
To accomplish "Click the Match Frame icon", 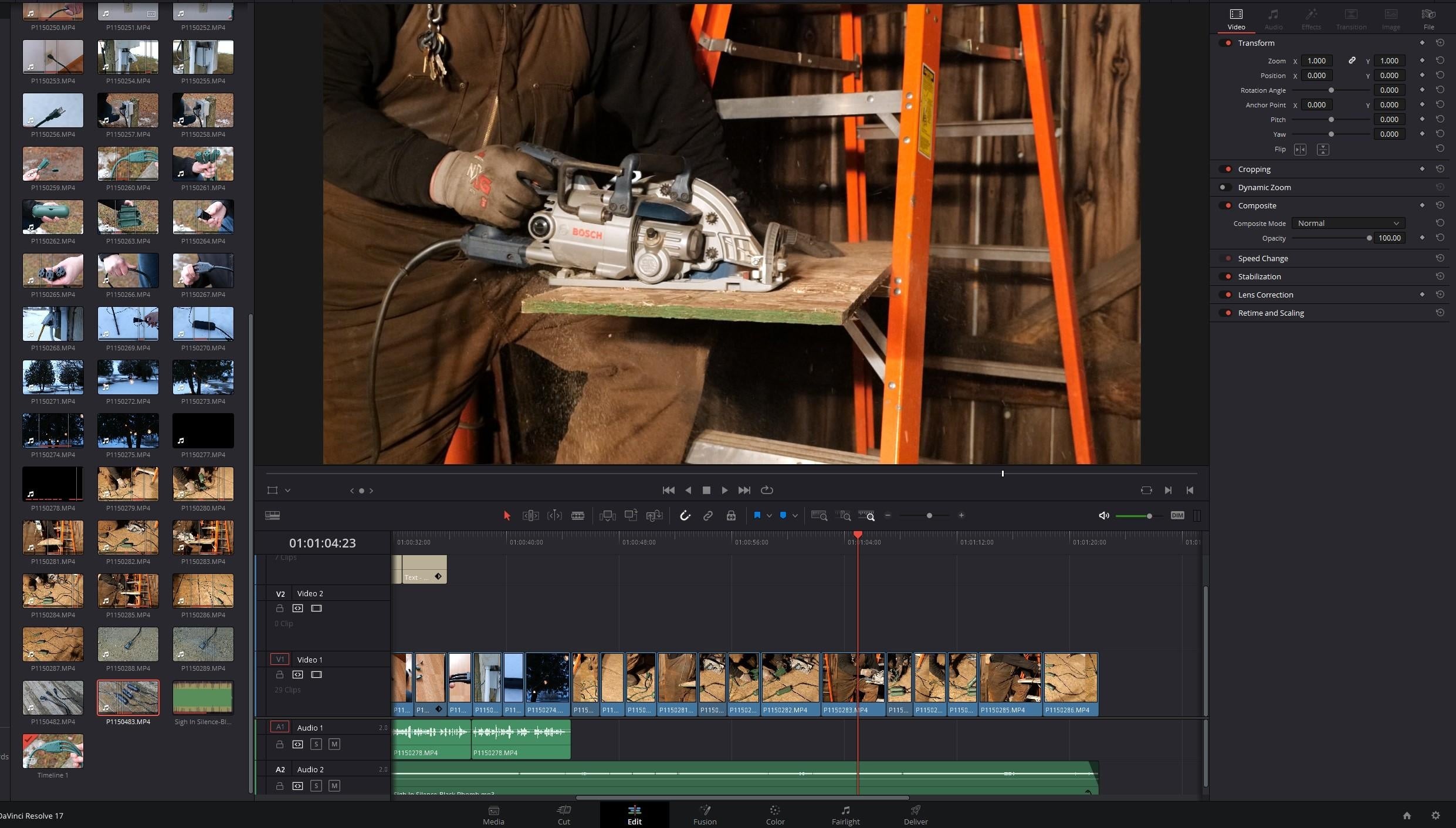I will tap(1146, 490).
